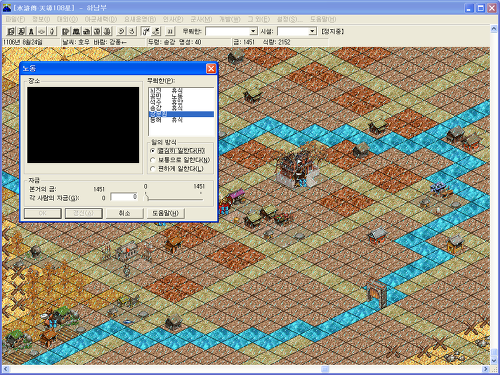Select 보통으로 일한다(N) work mode
Image resolution: width=500 pixels, height=375 pixels.
[180, 160]
